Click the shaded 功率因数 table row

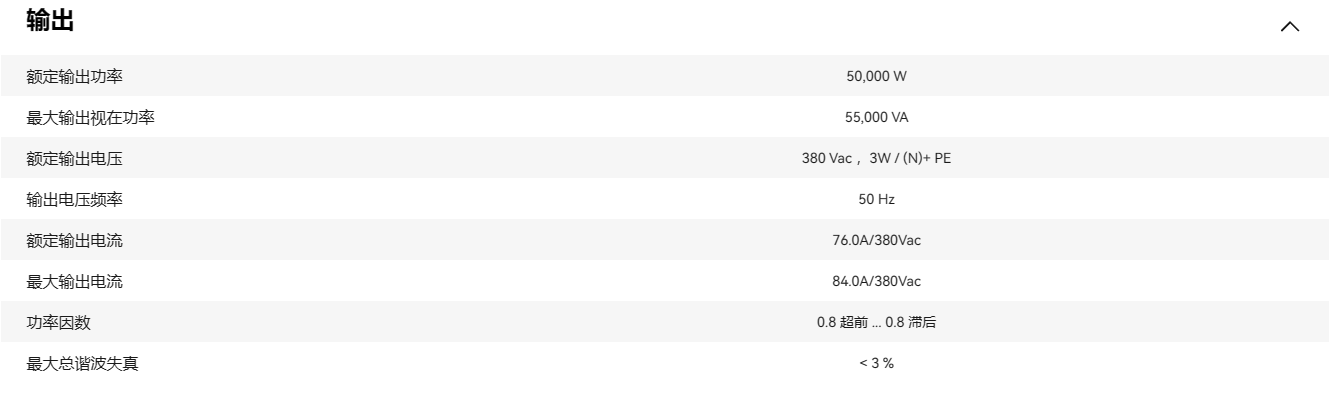click(x=665, y=323)
